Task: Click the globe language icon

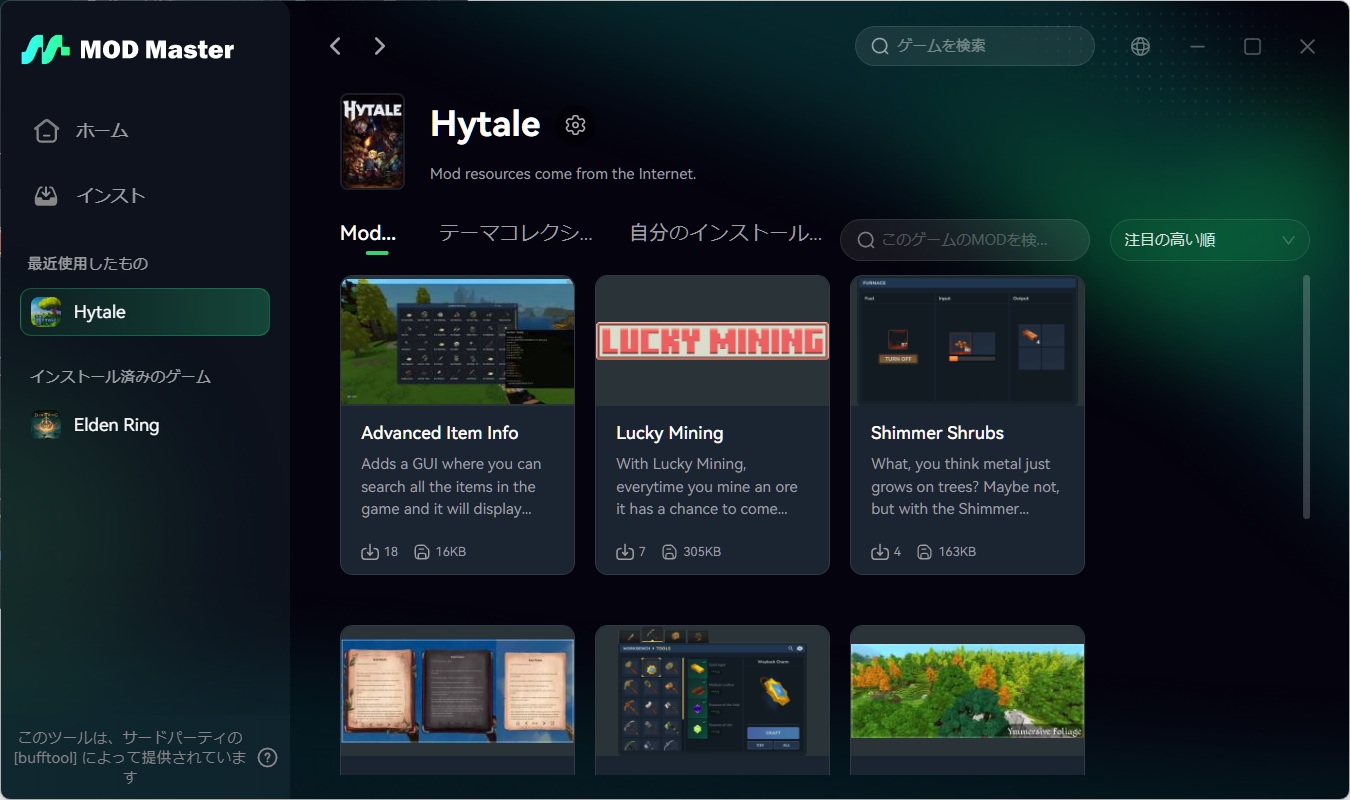Action: [1140, 47]
